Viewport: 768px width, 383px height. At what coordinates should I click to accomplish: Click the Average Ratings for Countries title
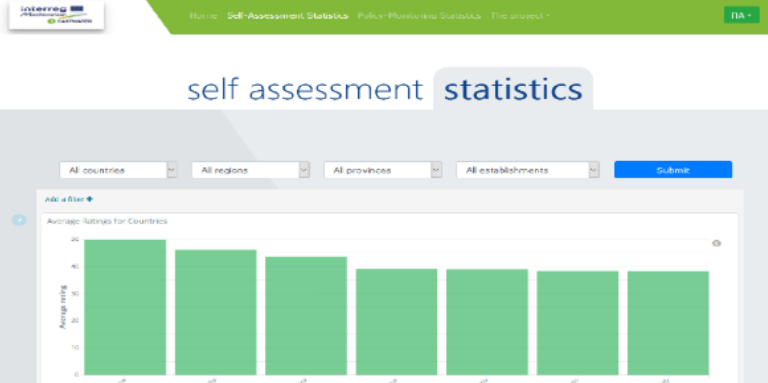(x=107, y=221)
